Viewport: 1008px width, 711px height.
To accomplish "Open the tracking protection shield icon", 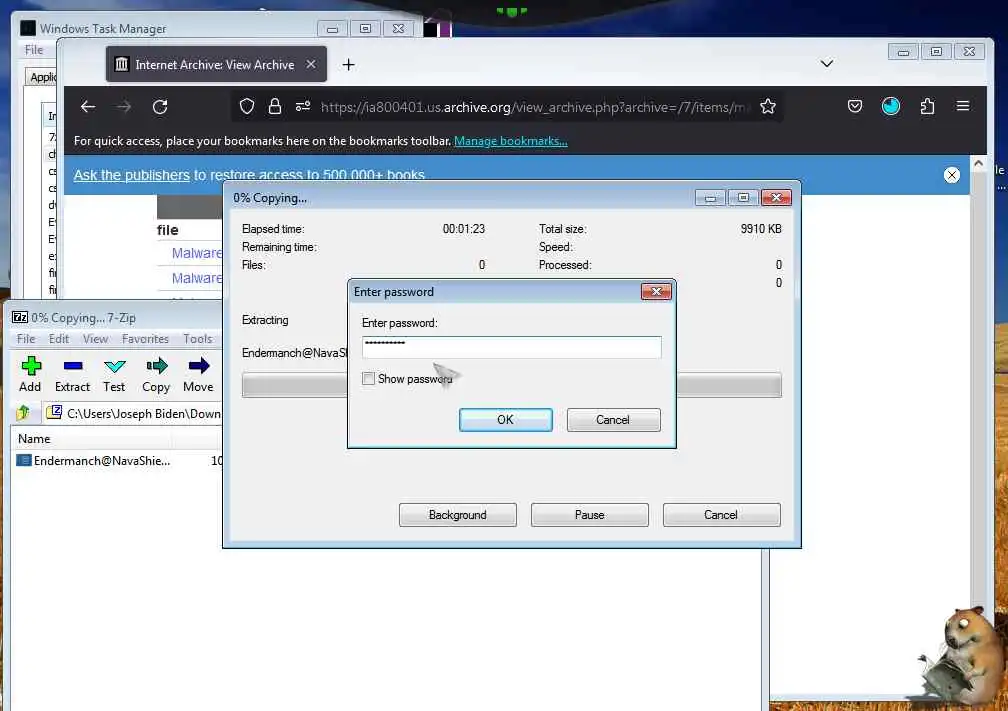I will [247, 107].
